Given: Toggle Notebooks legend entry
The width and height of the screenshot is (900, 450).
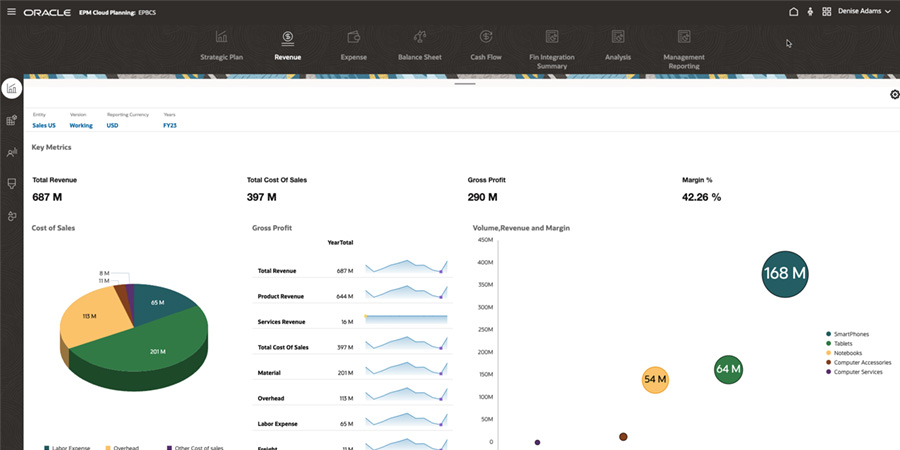Looking at the screenshot, I should 844,353.
